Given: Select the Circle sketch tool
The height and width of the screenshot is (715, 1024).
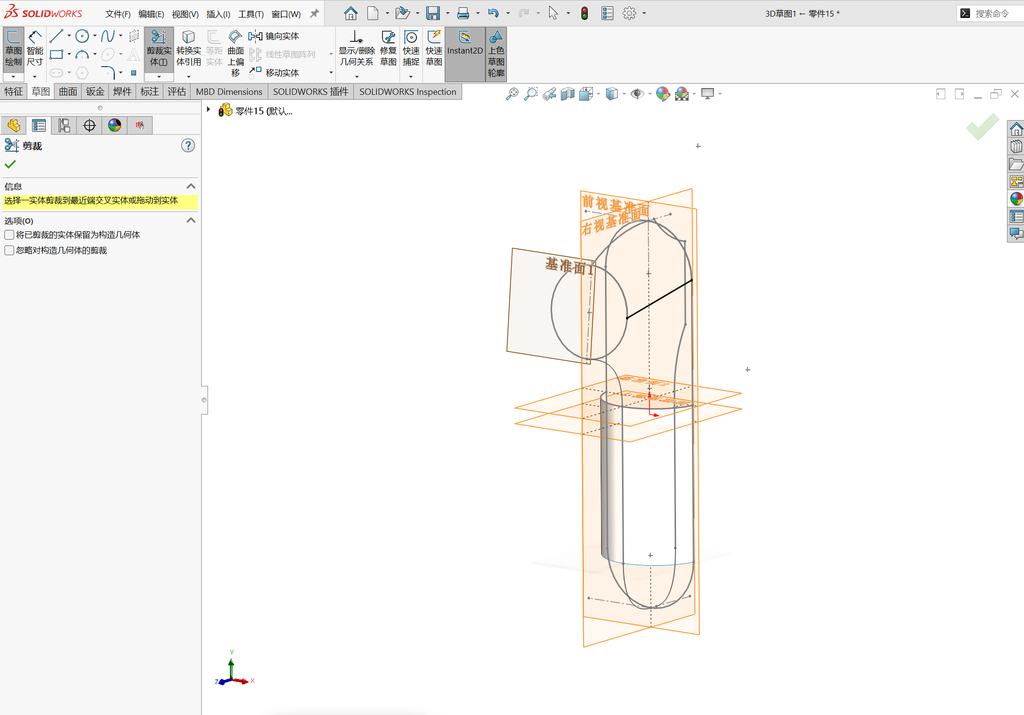Looking at the screenshot, I should click(82, 36).
